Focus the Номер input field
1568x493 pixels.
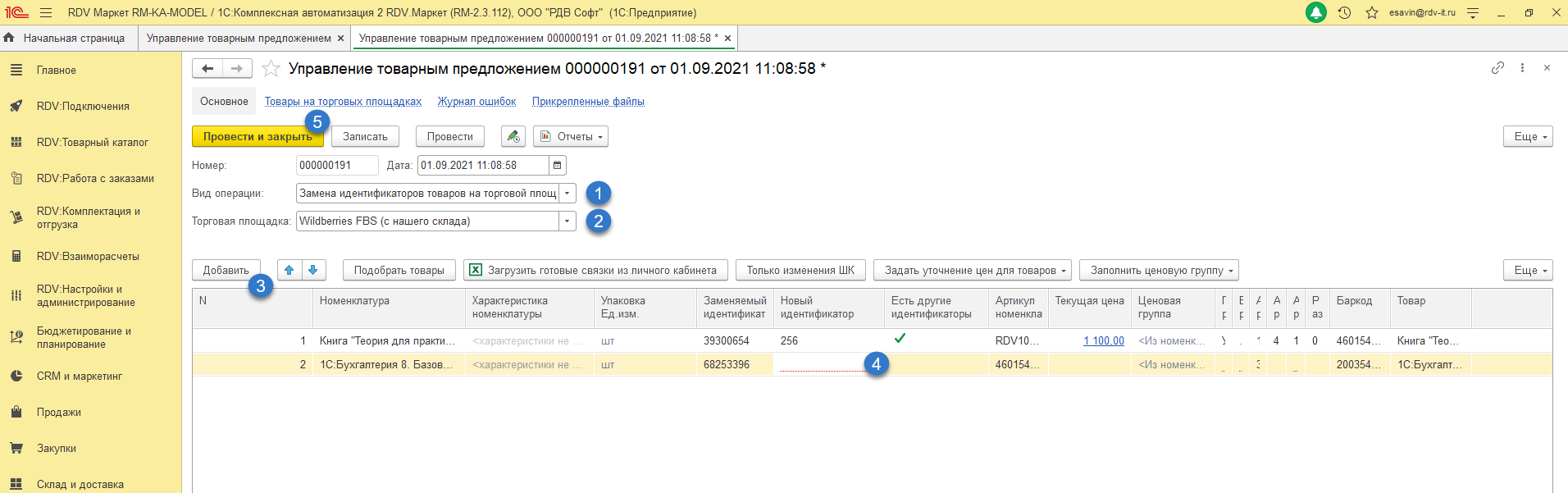click(x=337, y=165)
